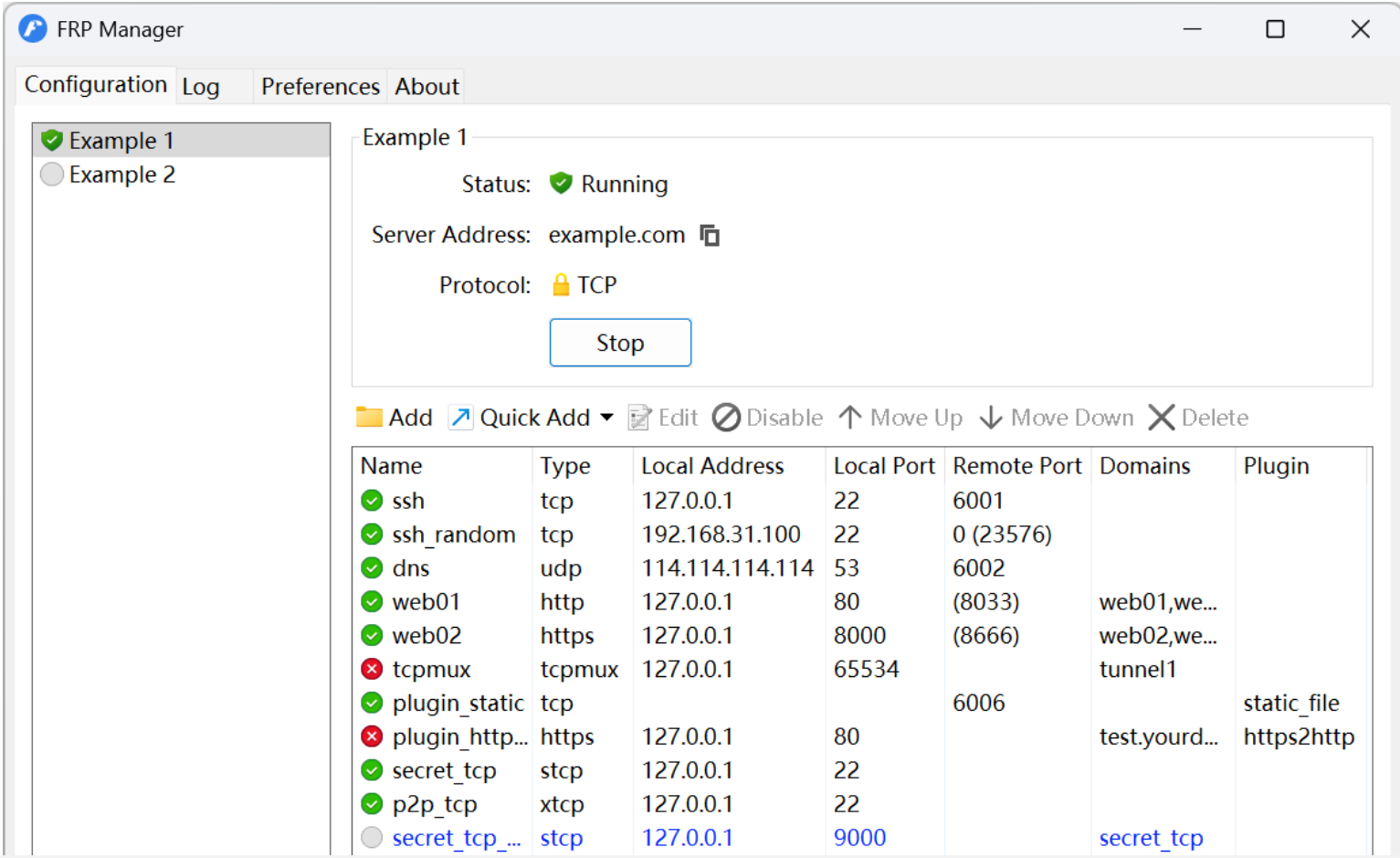Click the red error icon beside tcpmux
This screenshot has height=858, width=1400.
[x=372, y=669]
